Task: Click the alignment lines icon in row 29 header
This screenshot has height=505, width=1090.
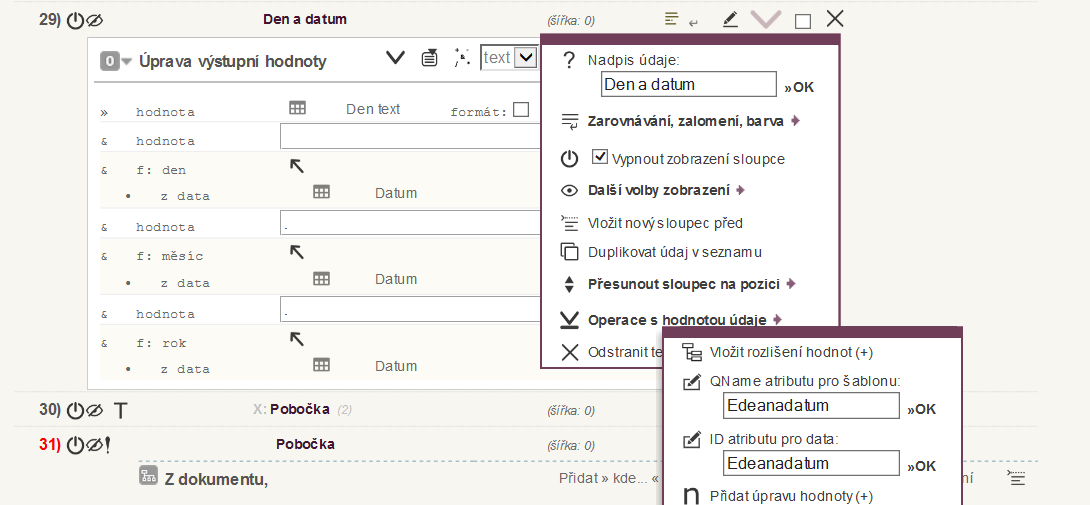Action: tap(672, 19)
